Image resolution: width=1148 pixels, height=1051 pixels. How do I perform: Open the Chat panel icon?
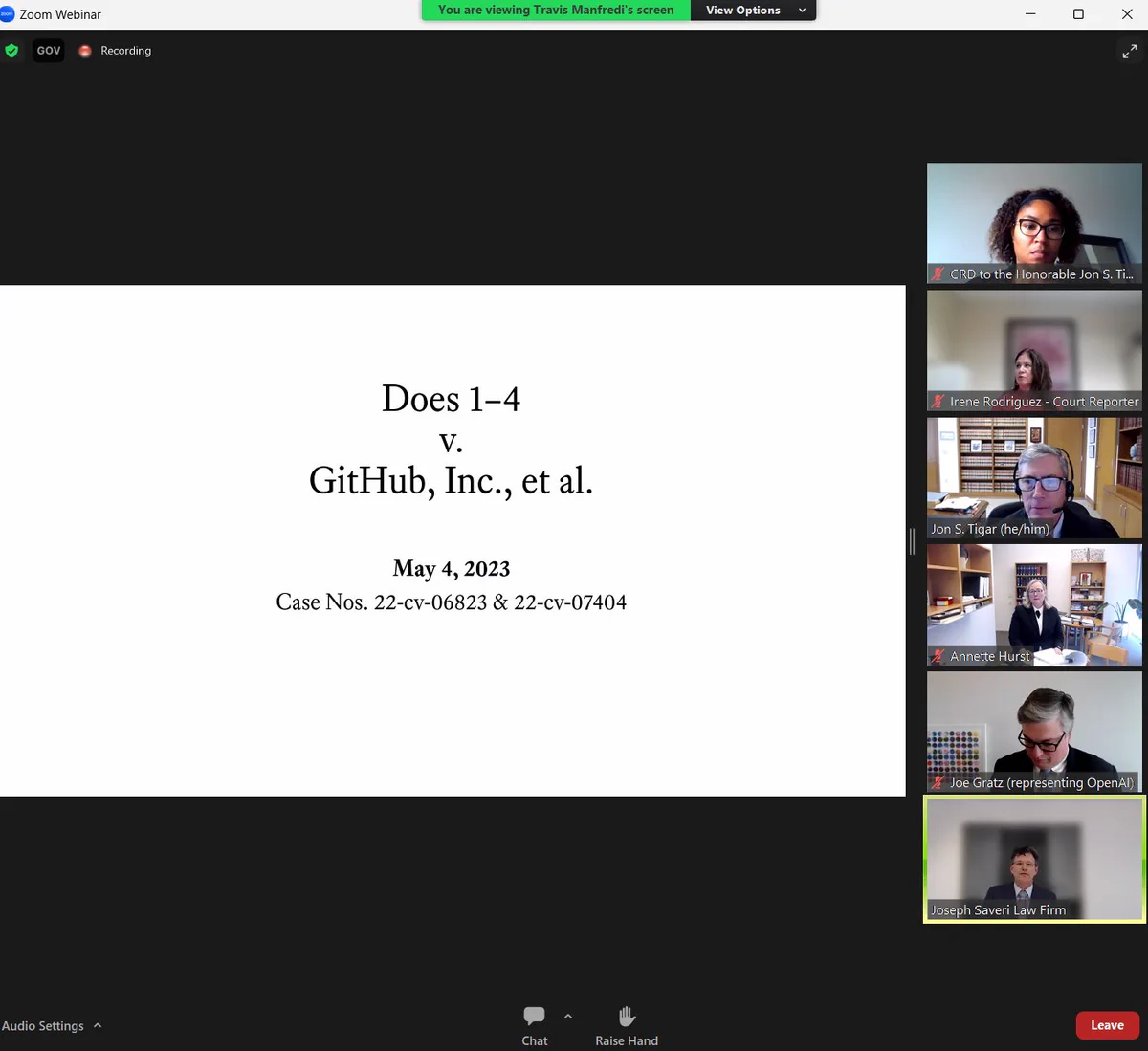pyautogui.click(x=535, y=1016)
